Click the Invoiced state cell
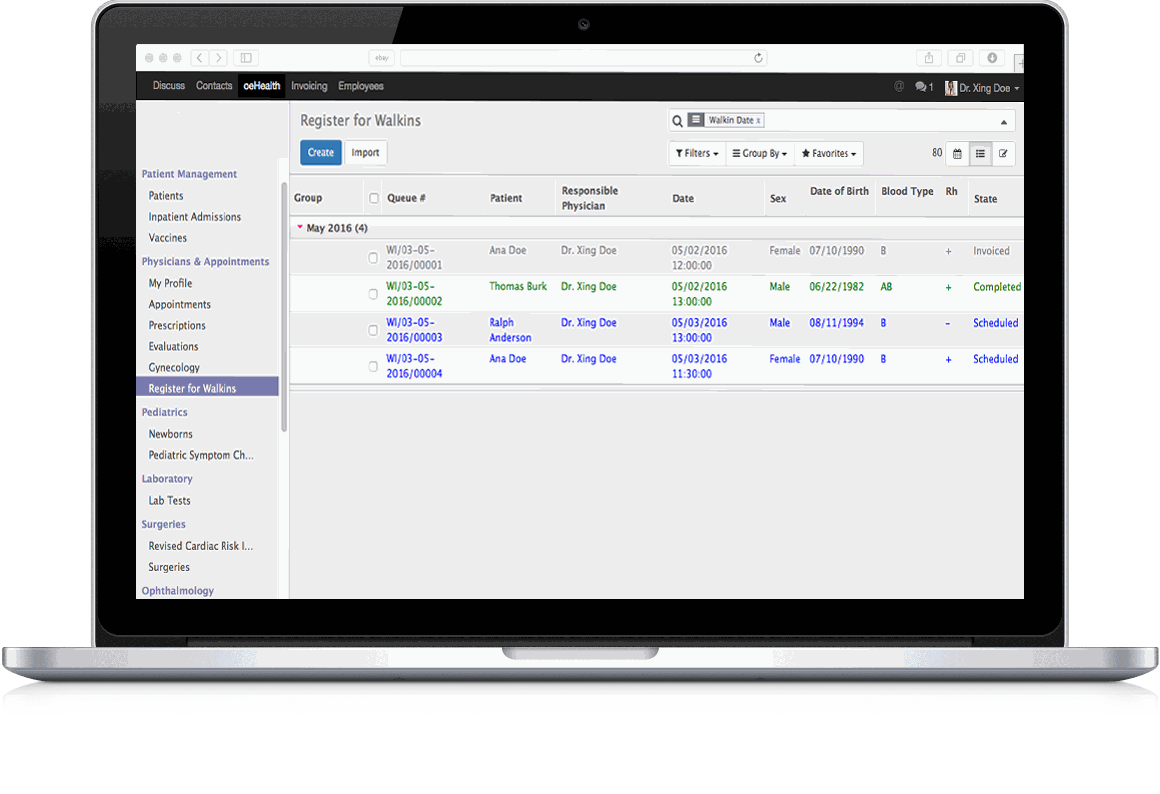 [x=991, y=252]
